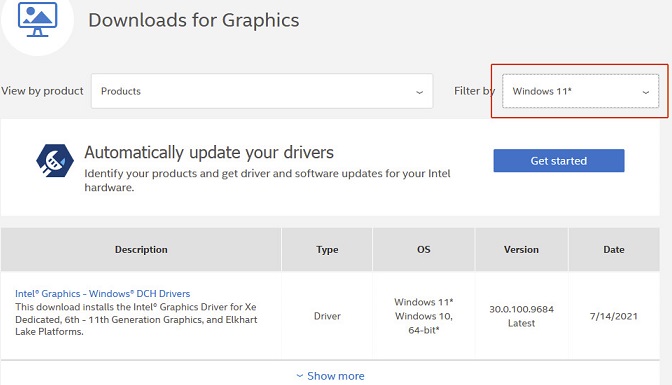
Task: Click the Description column header
Action: tap(141, 250)
